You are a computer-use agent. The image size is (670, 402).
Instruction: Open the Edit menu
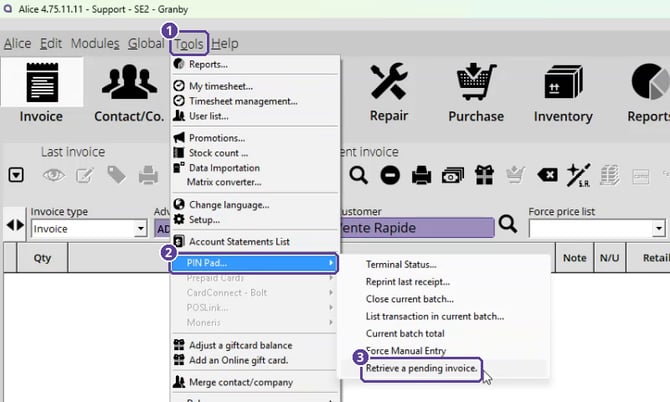(51, 44)
